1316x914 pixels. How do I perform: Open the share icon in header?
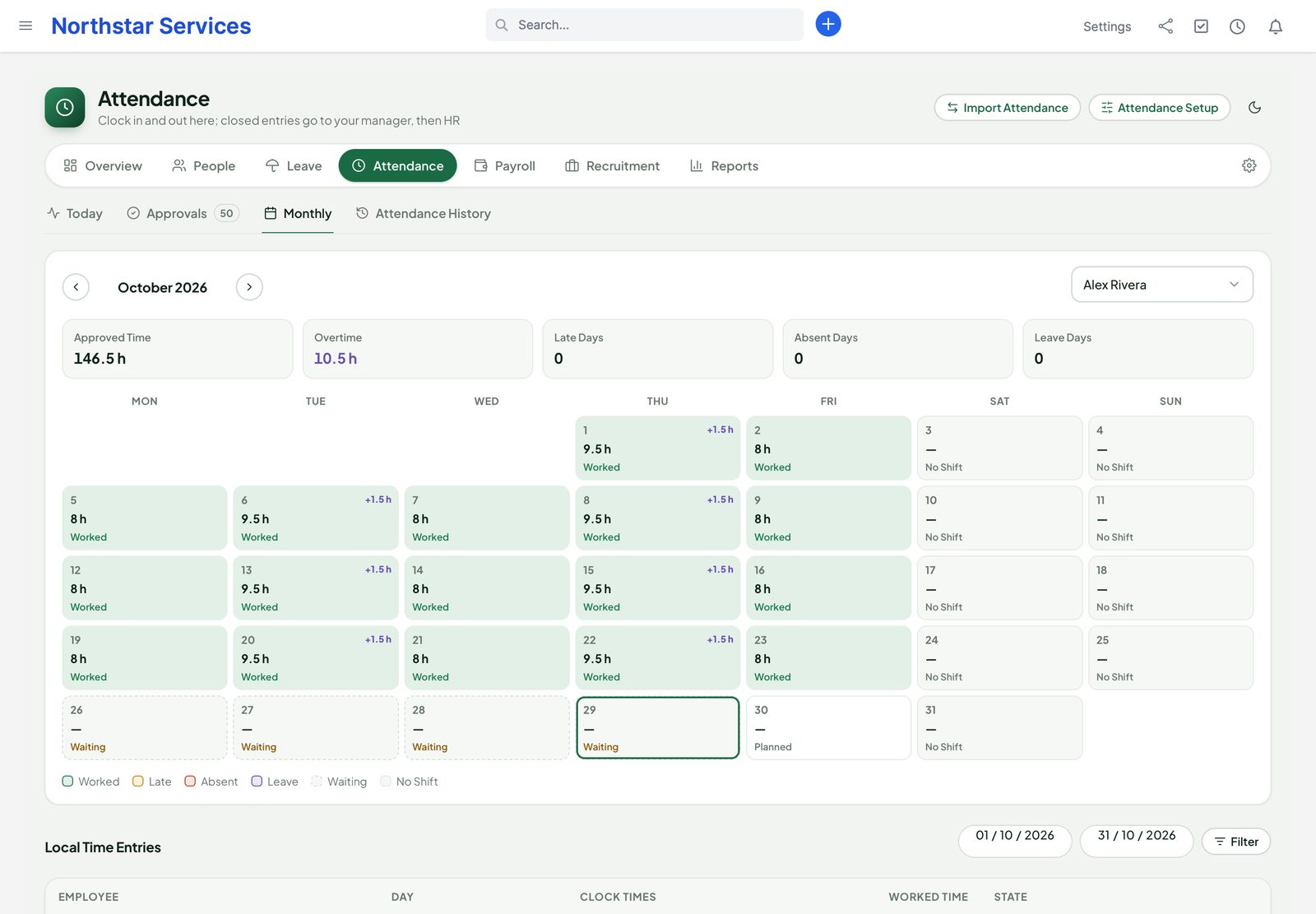1165,26
